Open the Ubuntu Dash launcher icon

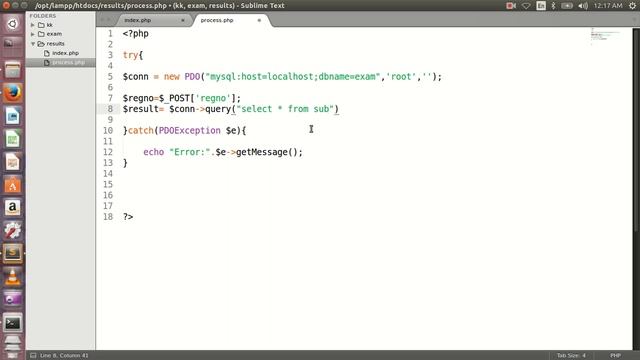(x=12, y=24)
